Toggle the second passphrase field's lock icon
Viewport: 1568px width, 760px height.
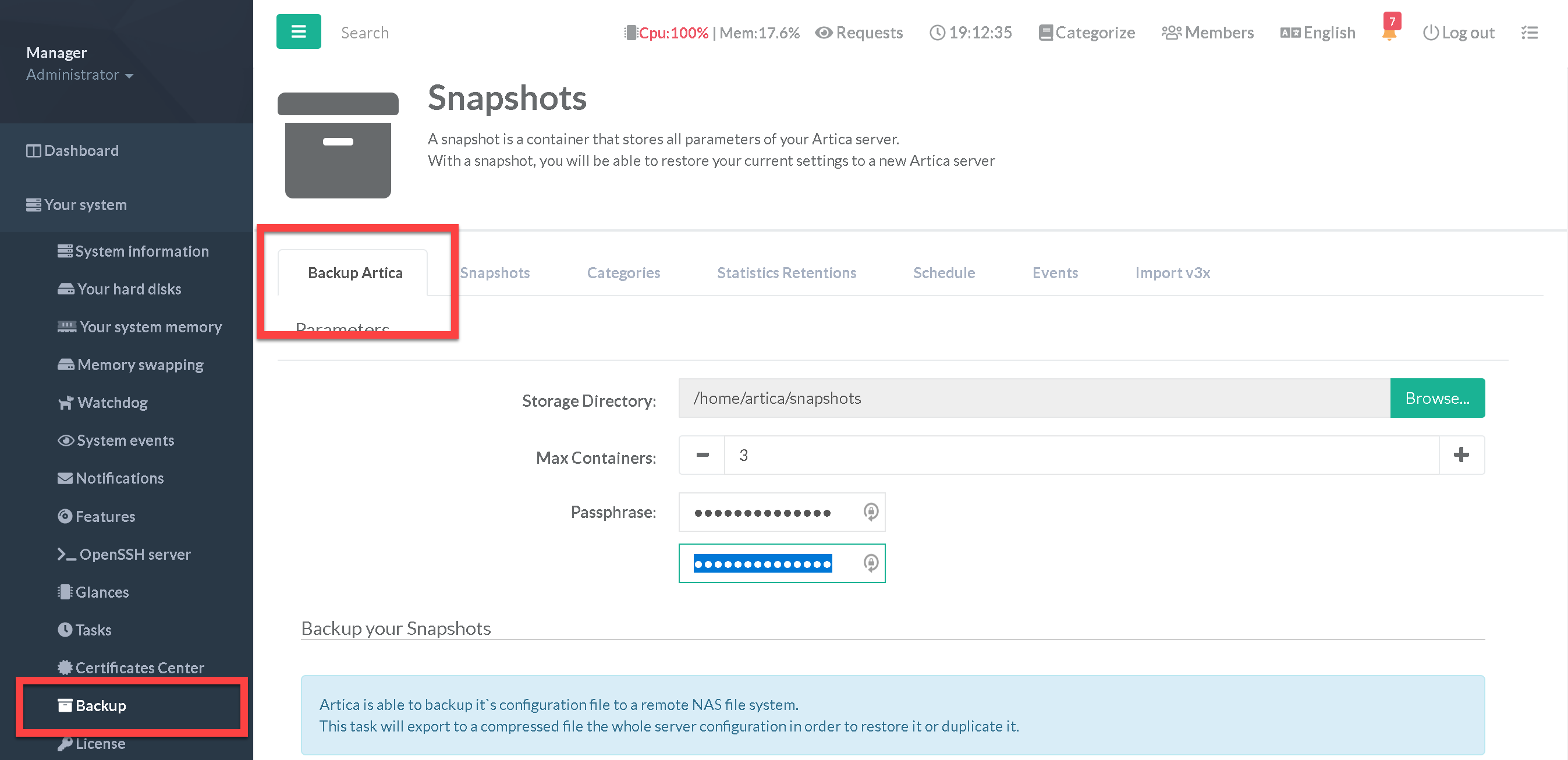pos(871,563)
